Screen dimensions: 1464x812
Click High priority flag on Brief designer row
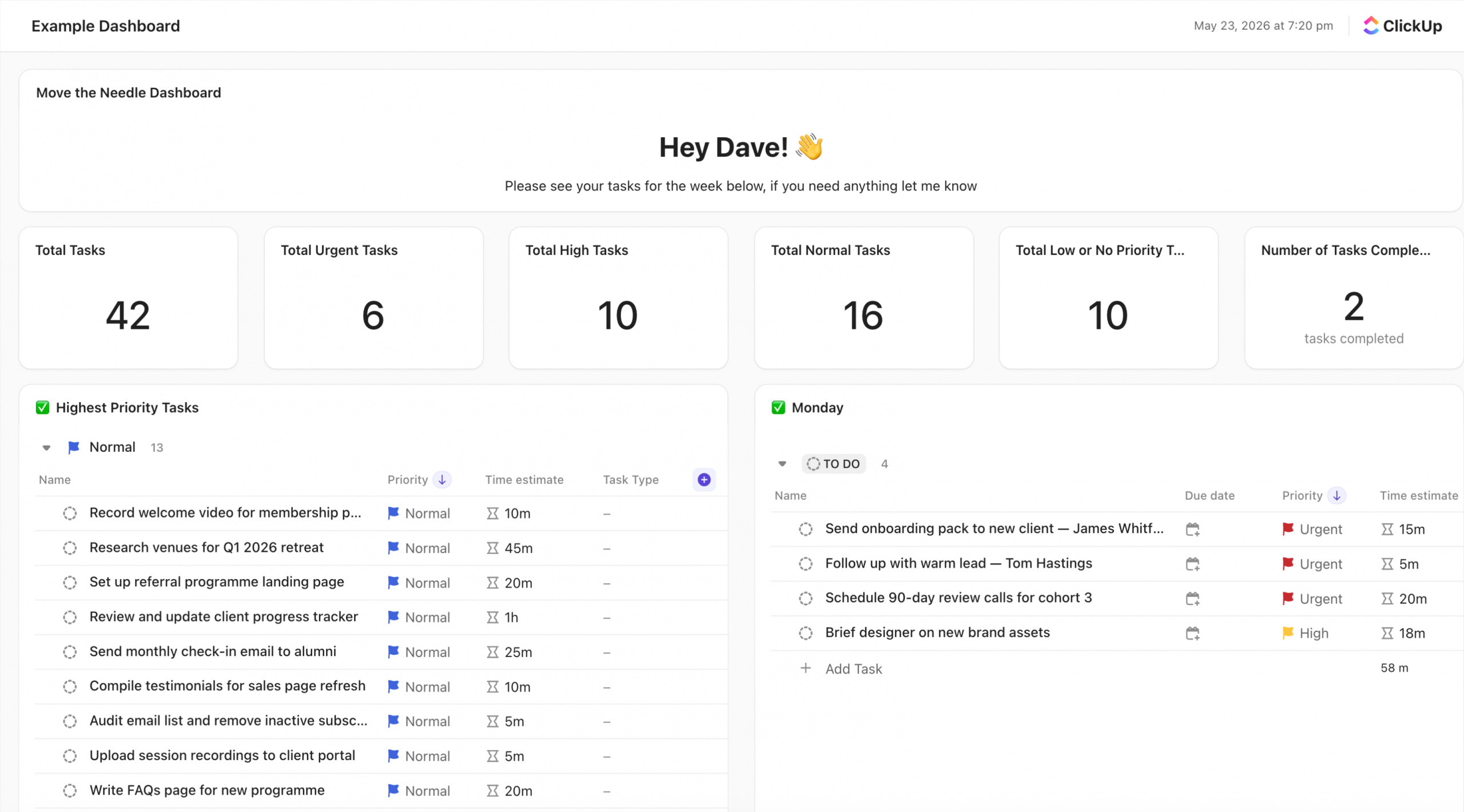[1288, 633]
